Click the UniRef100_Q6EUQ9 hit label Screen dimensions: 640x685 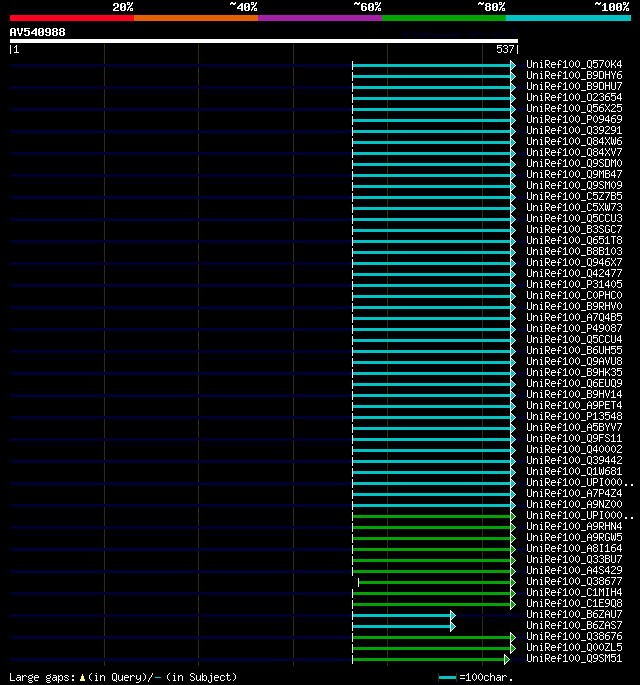coord(574,383)
